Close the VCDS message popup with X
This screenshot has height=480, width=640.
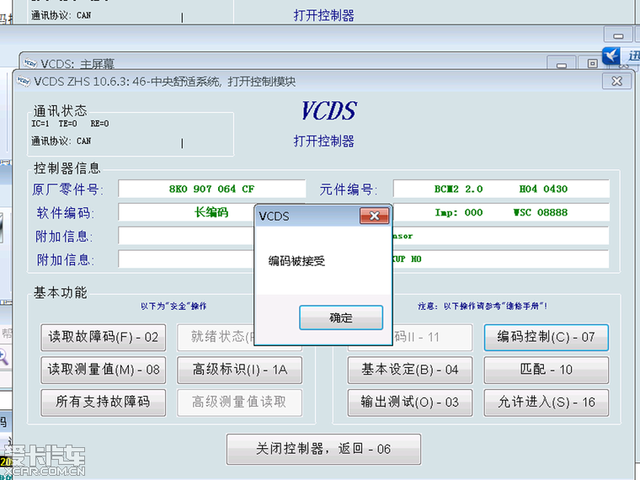coord(373,216)
